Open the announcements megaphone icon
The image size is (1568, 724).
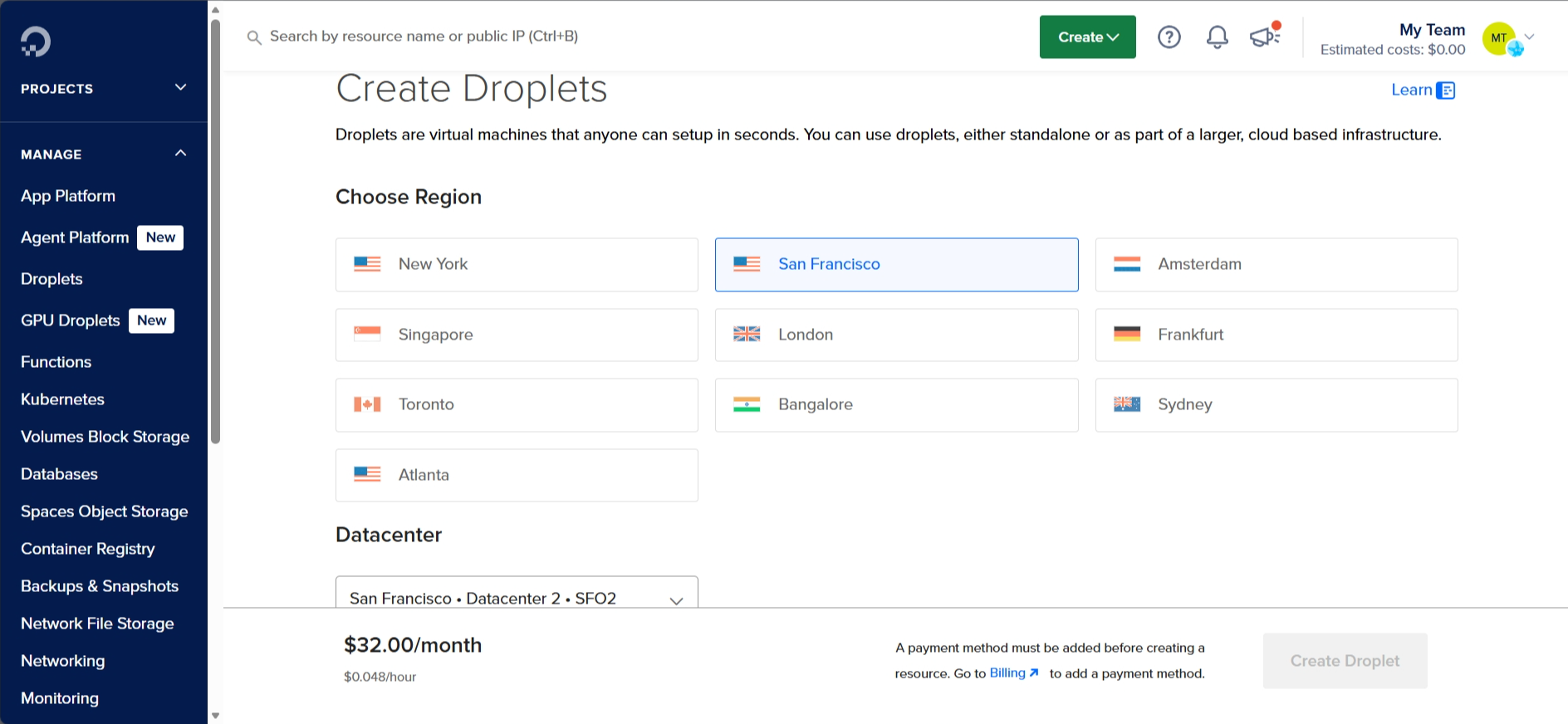click(x=1265, y=36)
